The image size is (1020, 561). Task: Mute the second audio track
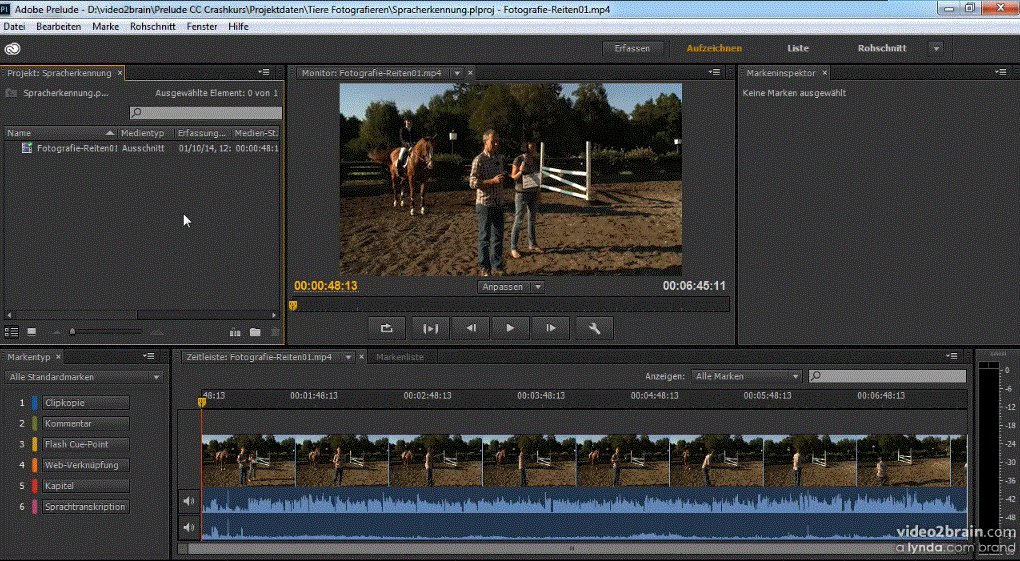click(x=189, y=527)
